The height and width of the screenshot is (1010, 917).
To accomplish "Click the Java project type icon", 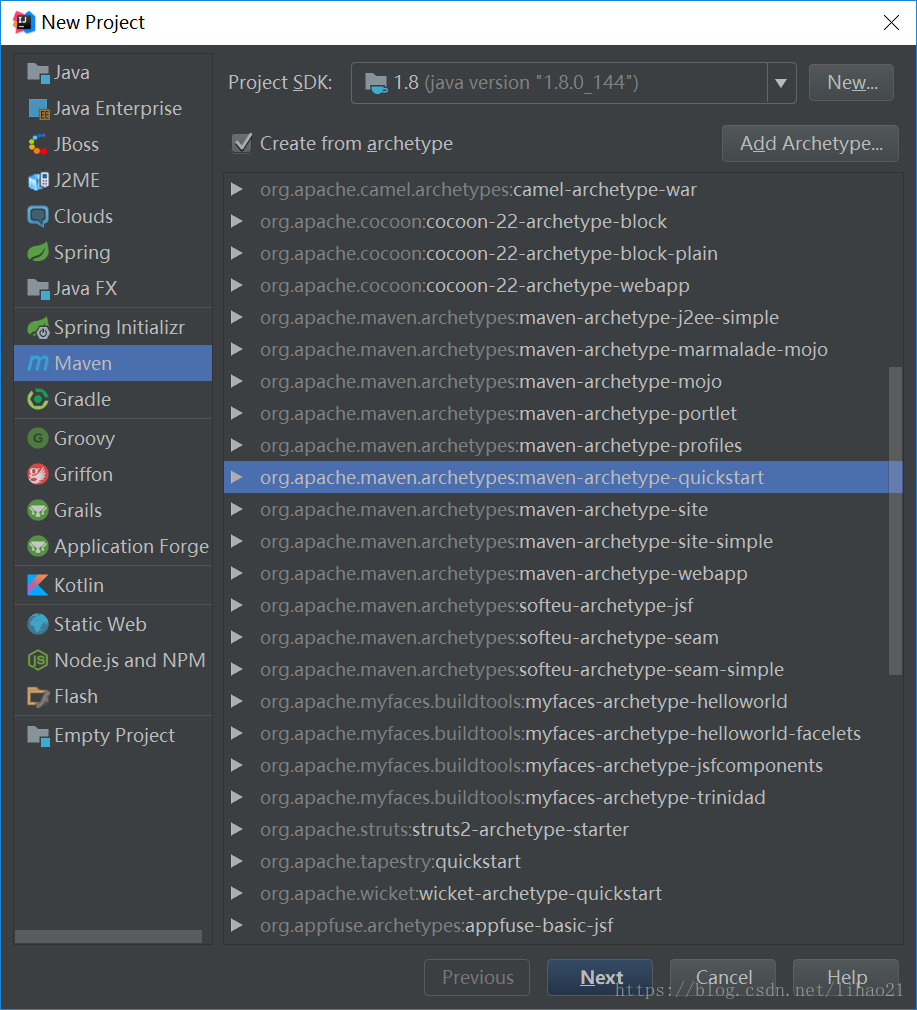I will (38, 73).
